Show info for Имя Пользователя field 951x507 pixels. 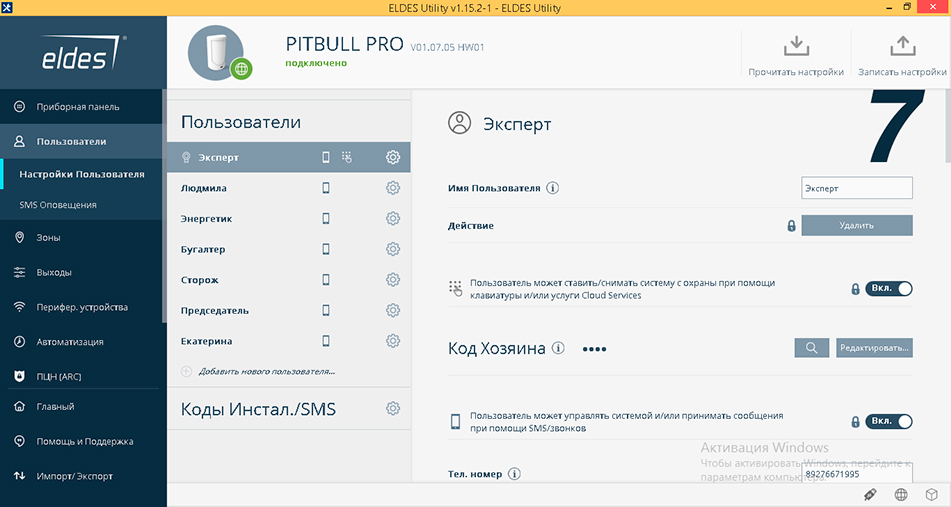(x=553, y=188)
